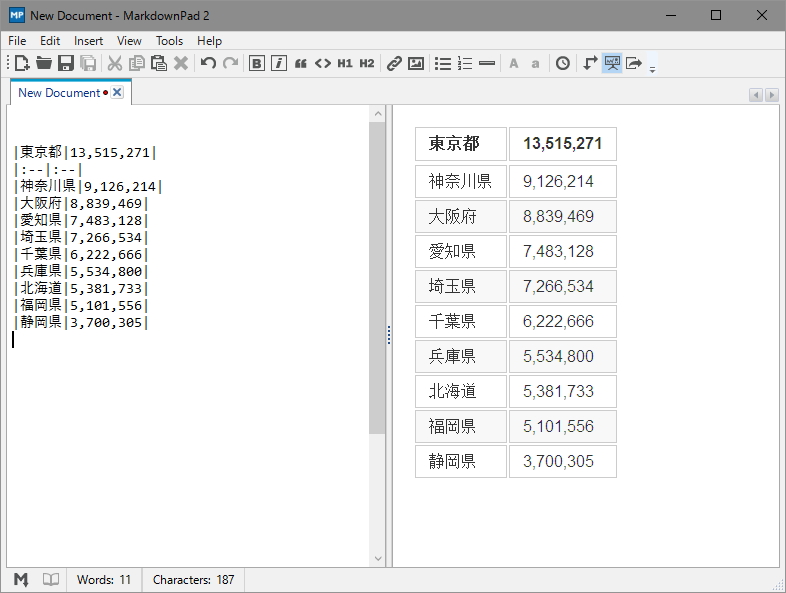Apply Heading 1 style
Screen dimensions: 786x593
[x=345, y=63]
